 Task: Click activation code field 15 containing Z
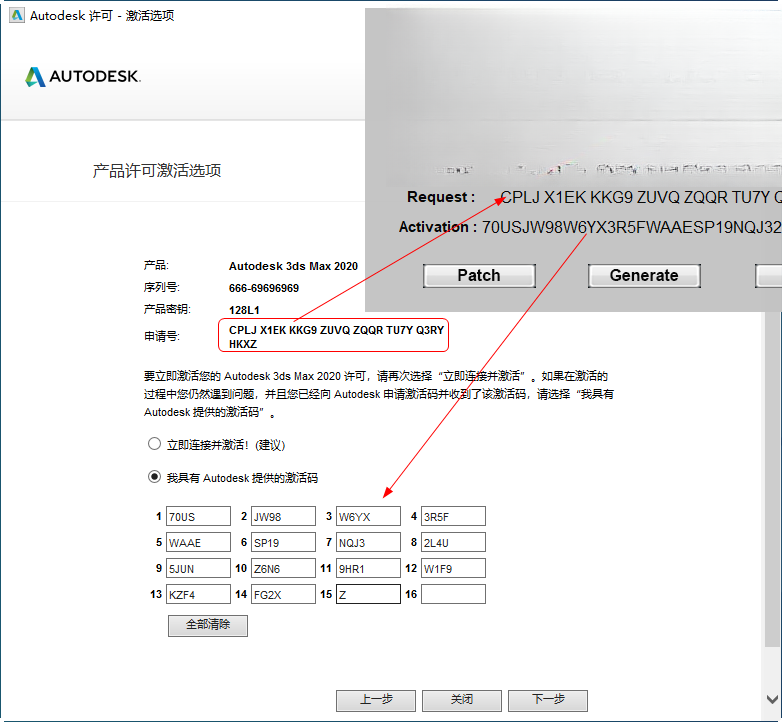[x=368, y=594]
